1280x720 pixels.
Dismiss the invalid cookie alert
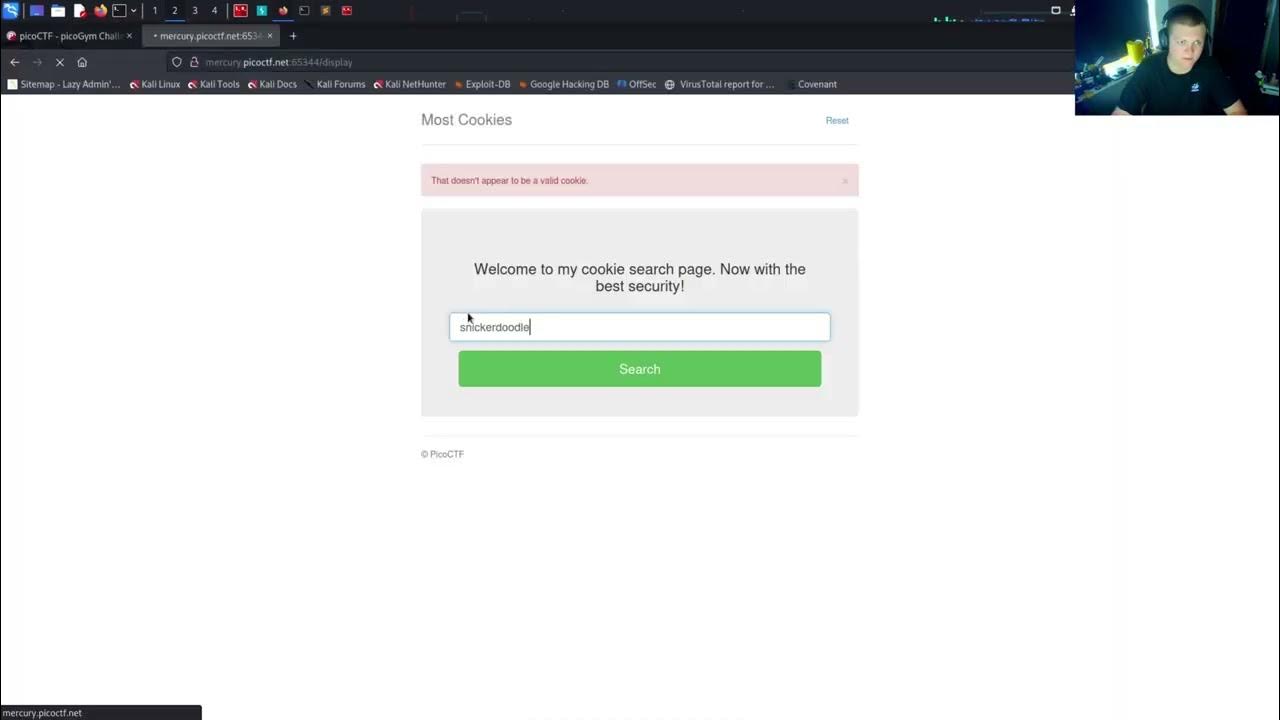845,181
